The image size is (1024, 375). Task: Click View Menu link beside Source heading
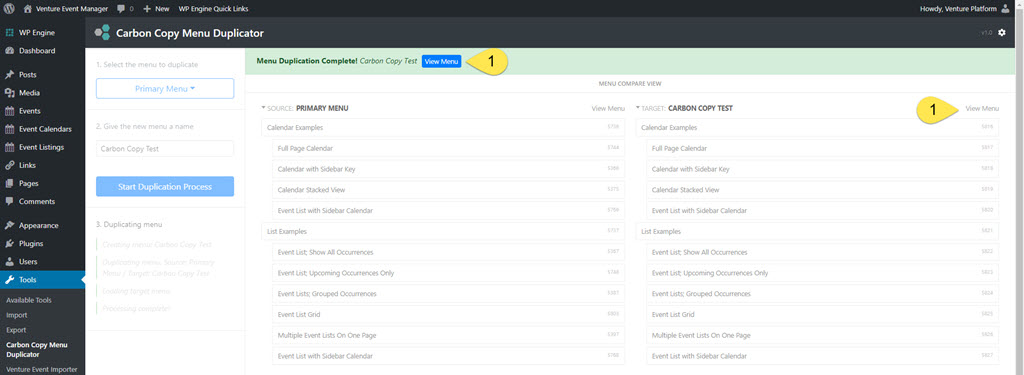point(608,108)
